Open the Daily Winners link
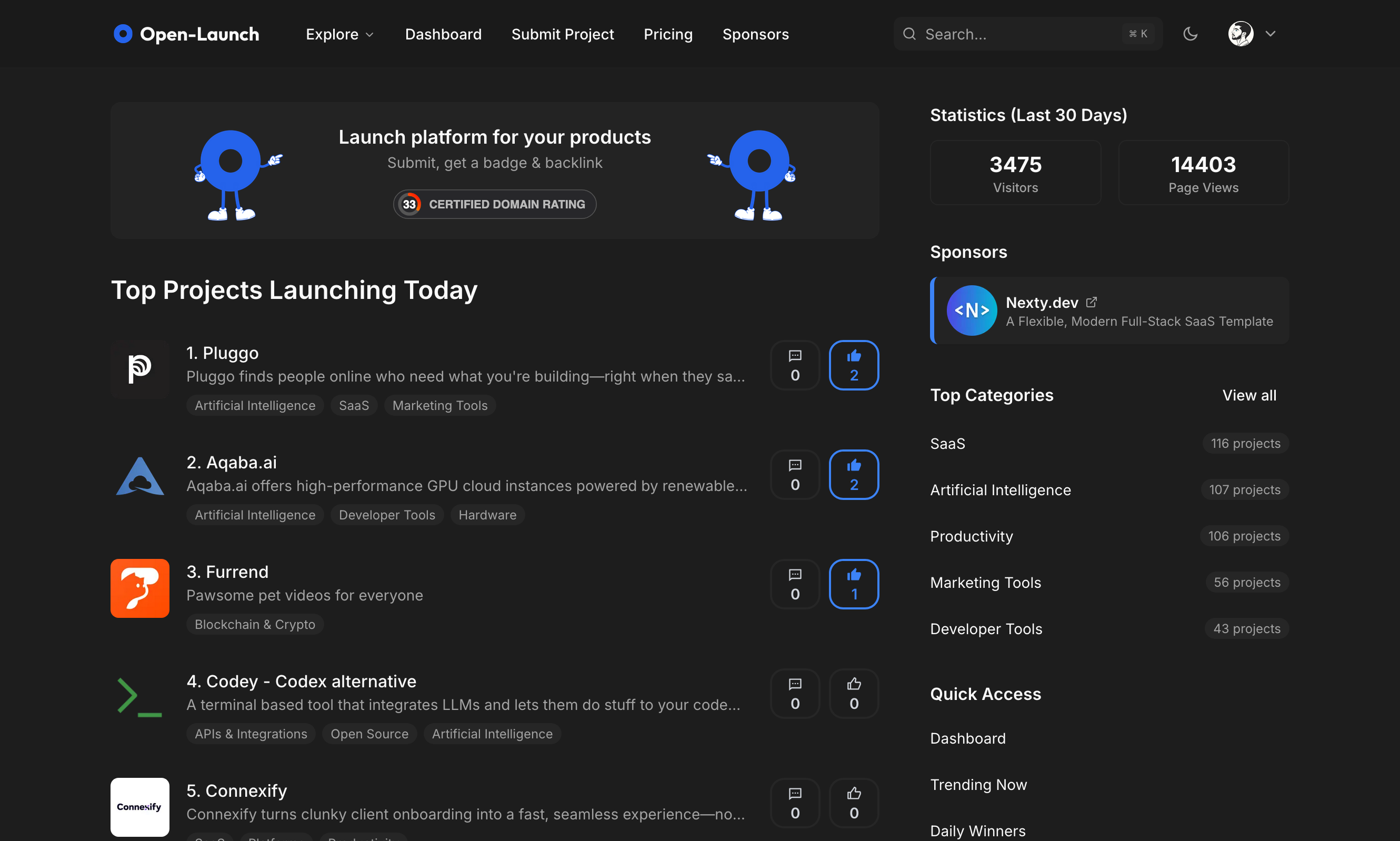Image resolution: width=1400 pixels, height=841 pixels. (x=977, y=831)
